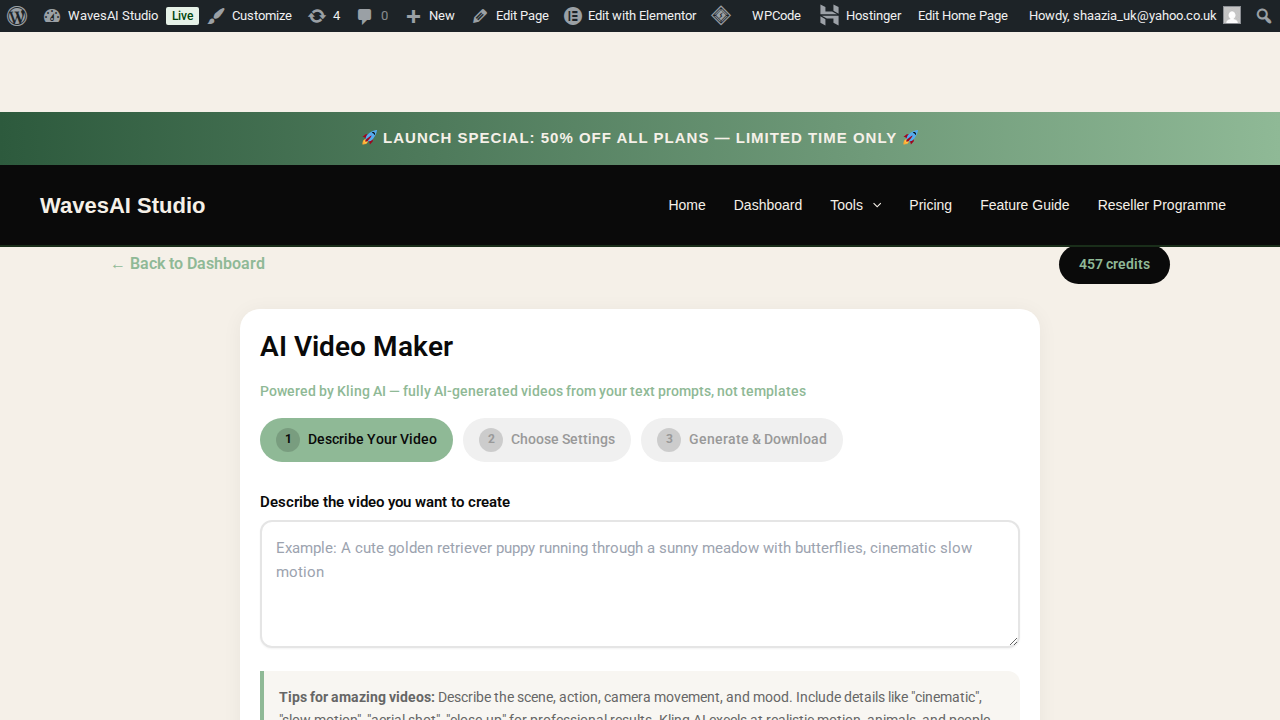This screenshot has height=720, width=1280.
Task: Go to Home in navigation
Action: coord(687,205)
